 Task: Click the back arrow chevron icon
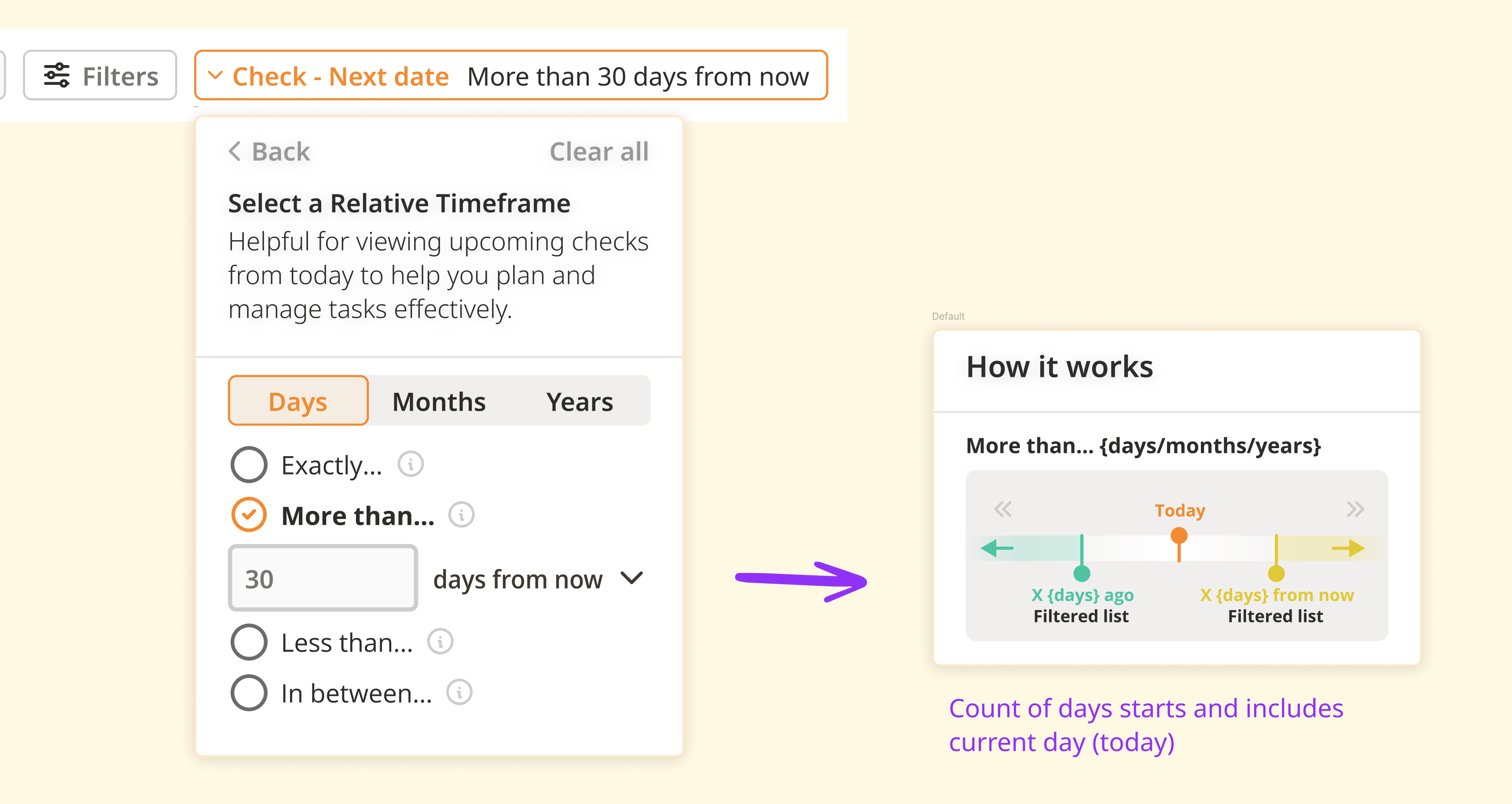pos(235,151)
